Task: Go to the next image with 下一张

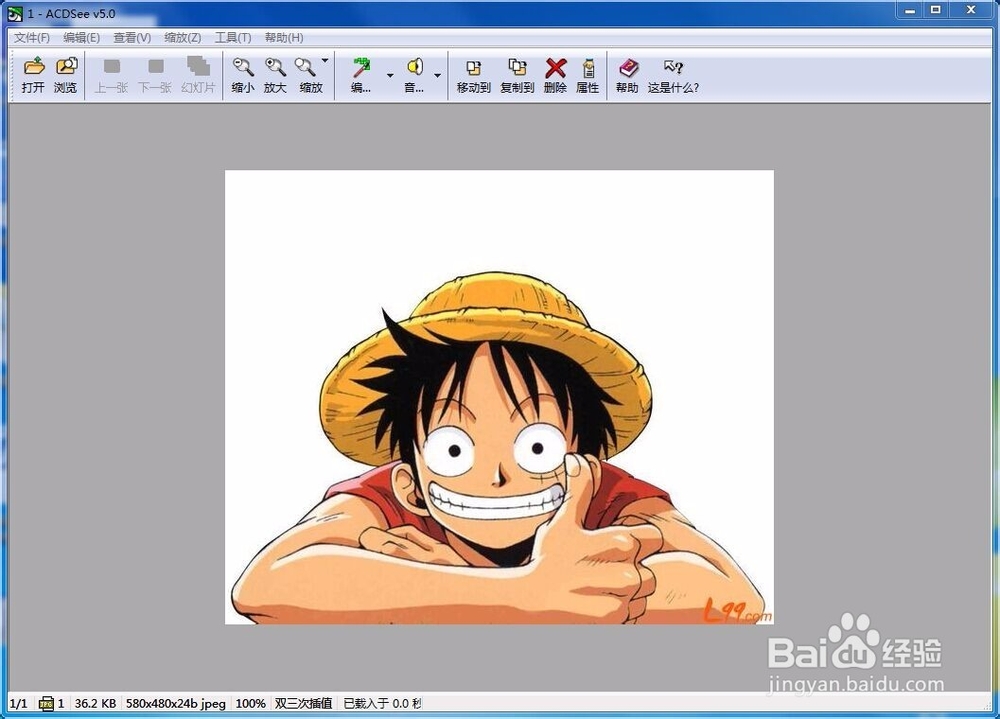Action: [x=156, y=66]
